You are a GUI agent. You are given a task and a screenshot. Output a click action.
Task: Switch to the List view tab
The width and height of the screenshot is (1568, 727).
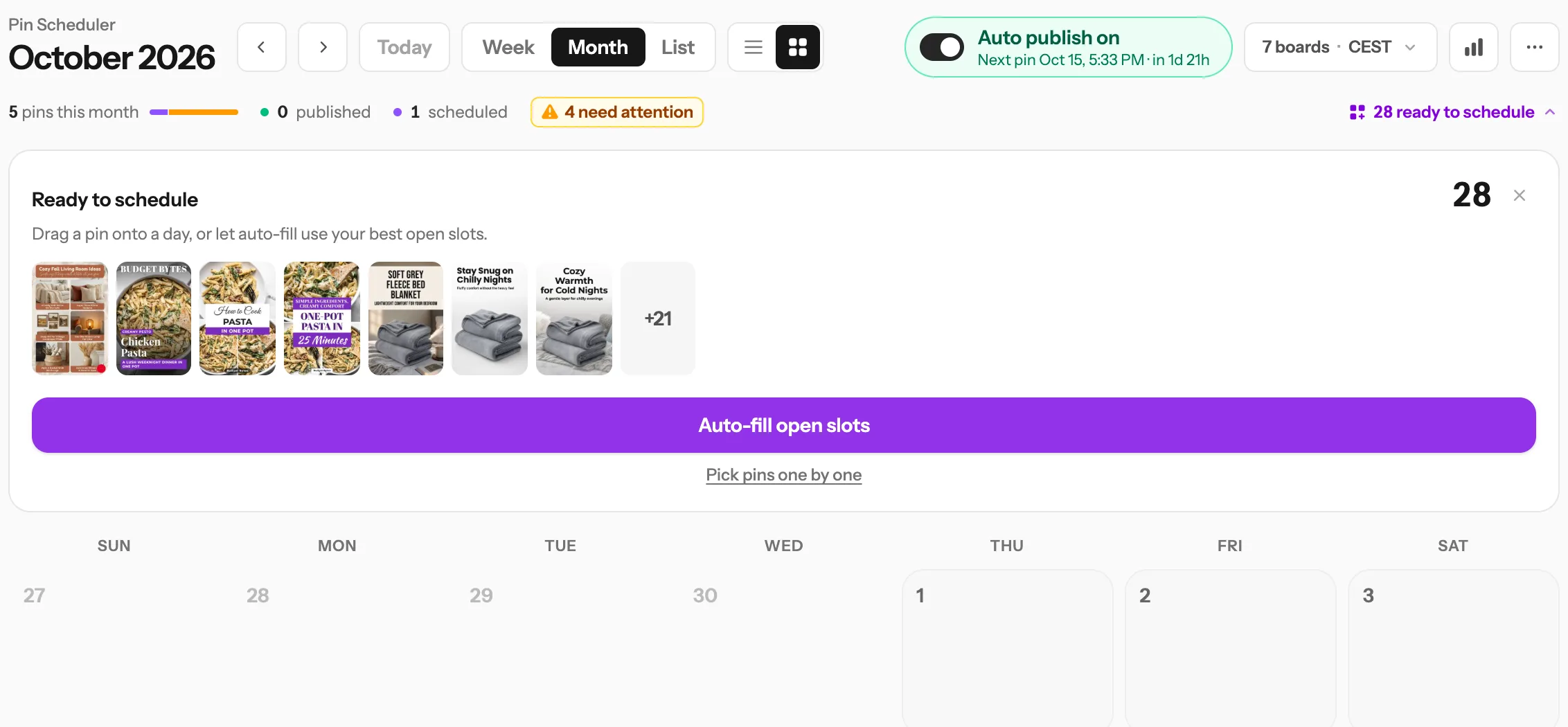[677, 47]
